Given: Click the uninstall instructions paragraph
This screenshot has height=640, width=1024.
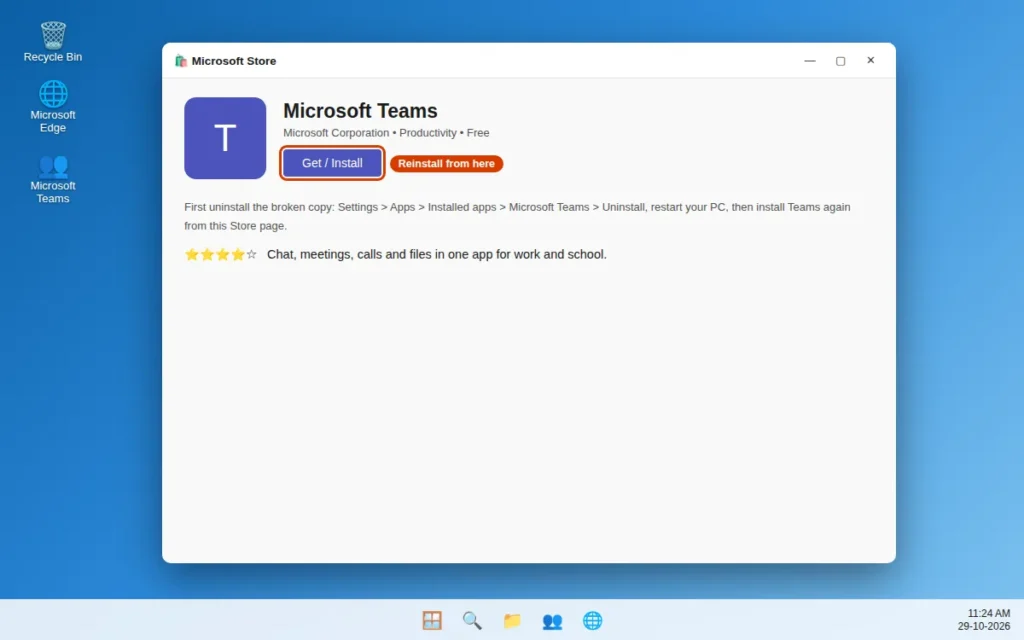Looking at the screenshot, I should tap(517, 216).
